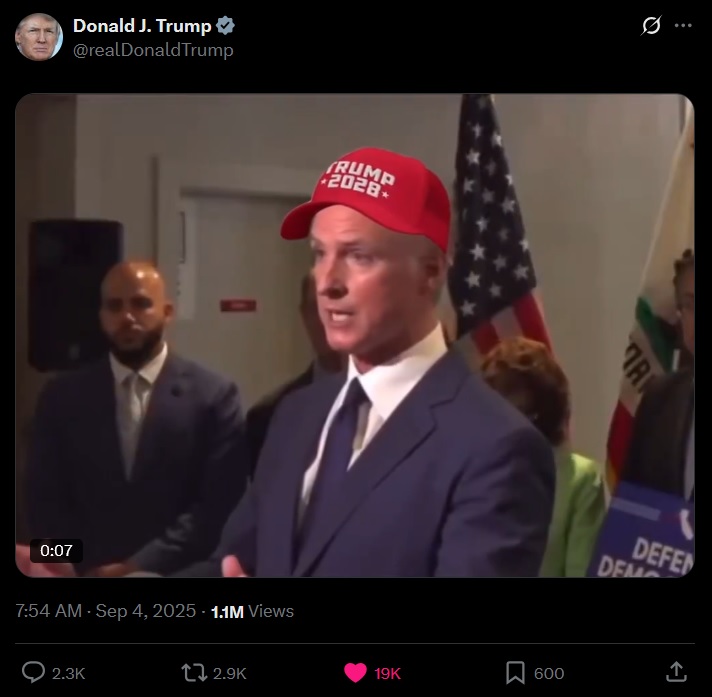The image size is (712, 697).
Task: Click the 2.3K replies count
Action: [x=69, y=673]
